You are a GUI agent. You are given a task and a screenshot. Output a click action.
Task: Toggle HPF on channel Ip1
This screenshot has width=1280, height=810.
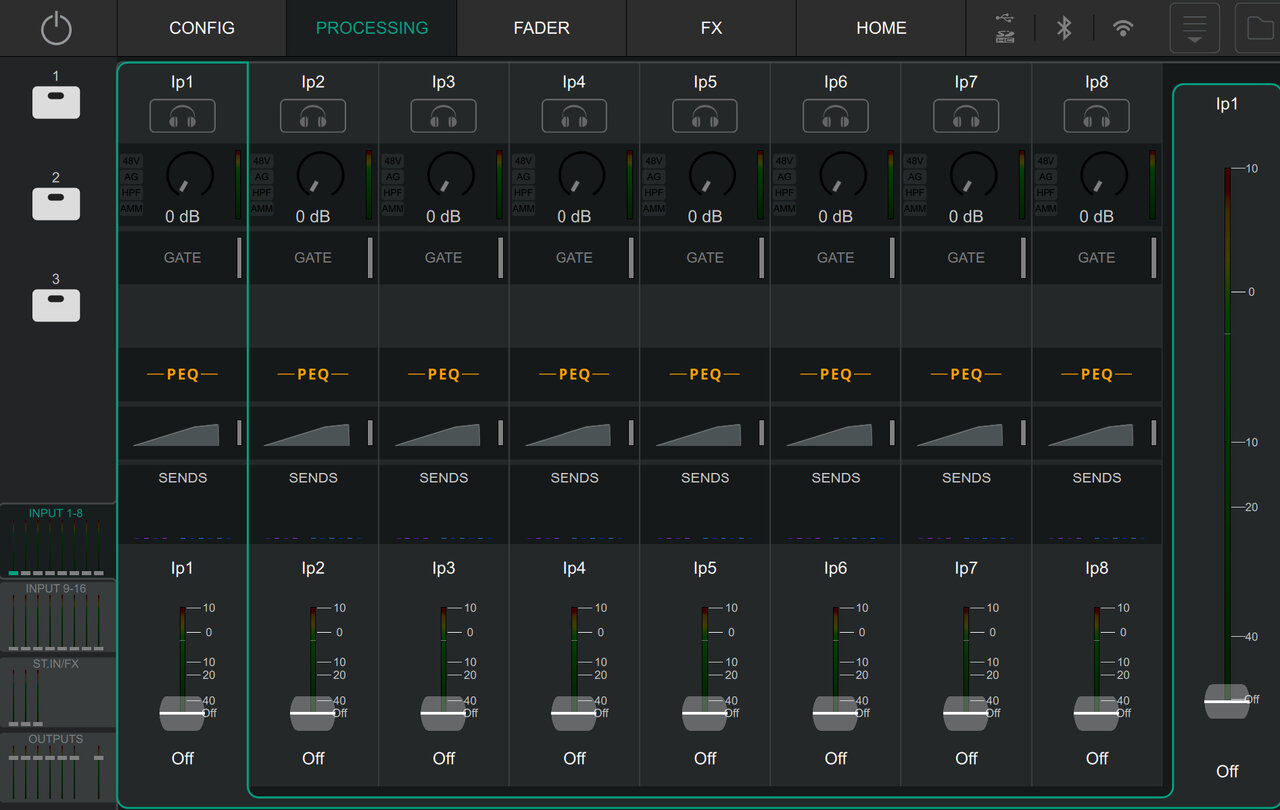pyautogui.click(x=131, y=193)
